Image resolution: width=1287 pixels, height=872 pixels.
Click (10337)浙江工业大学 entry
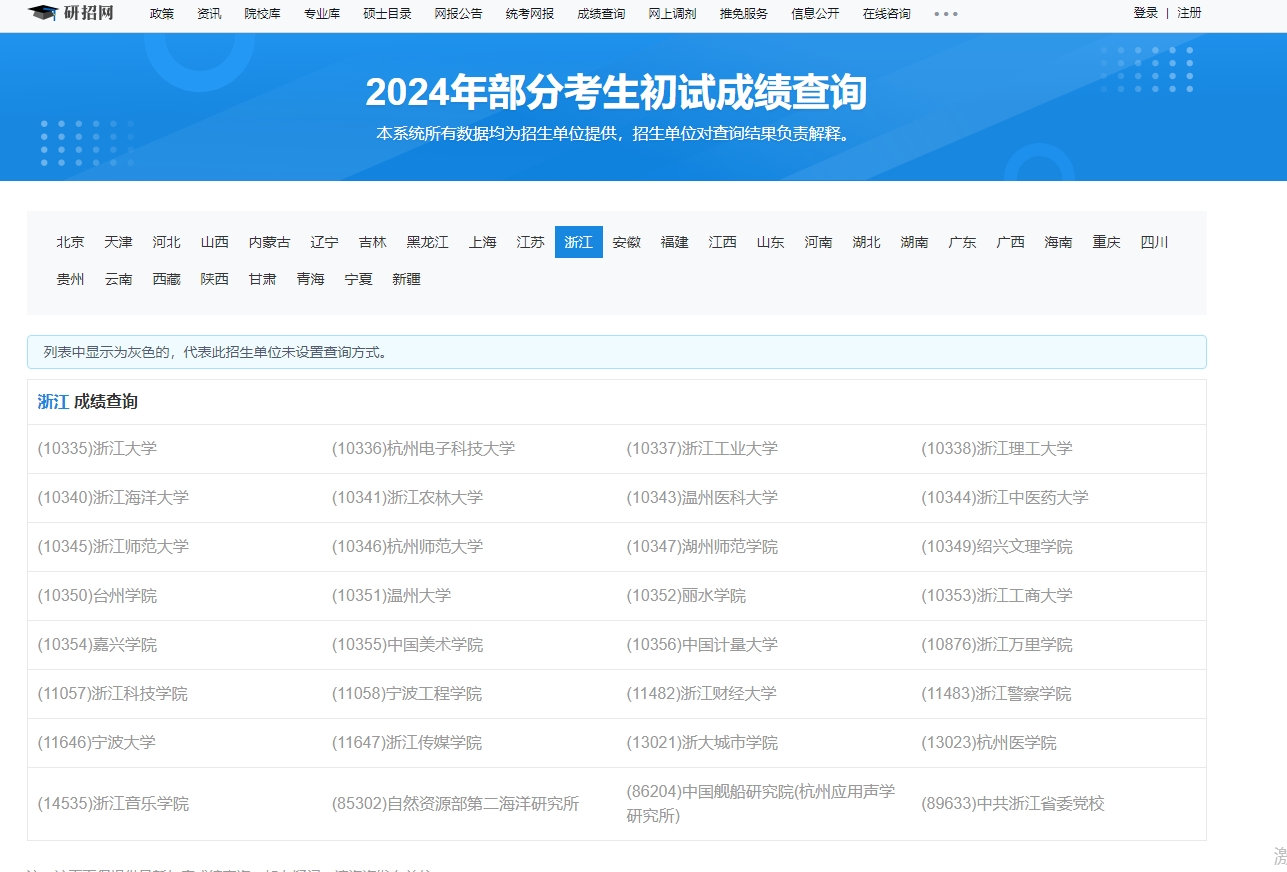(702, 449)
